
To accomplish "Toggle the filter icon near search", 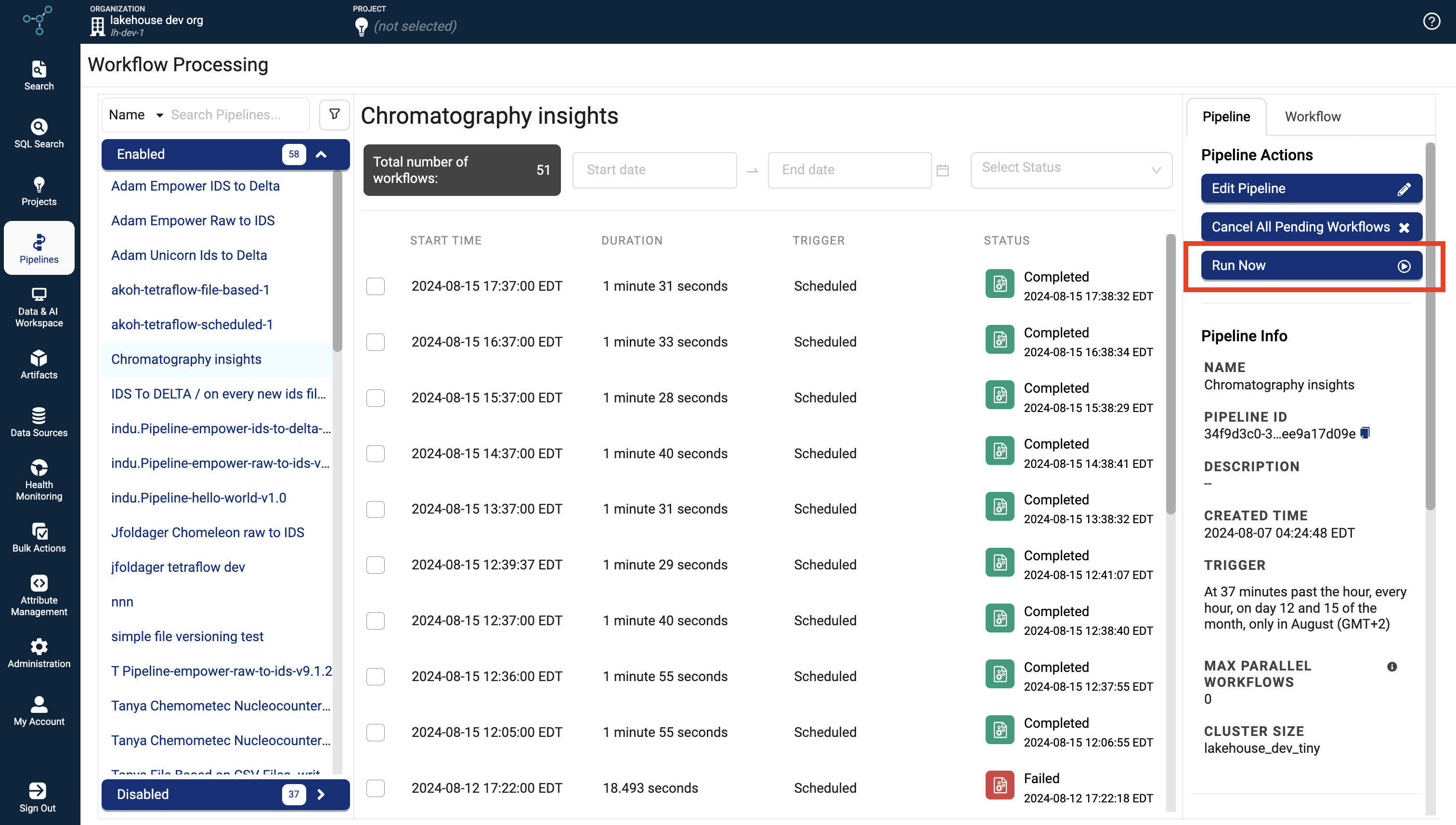I will click(x=333, y=113).
